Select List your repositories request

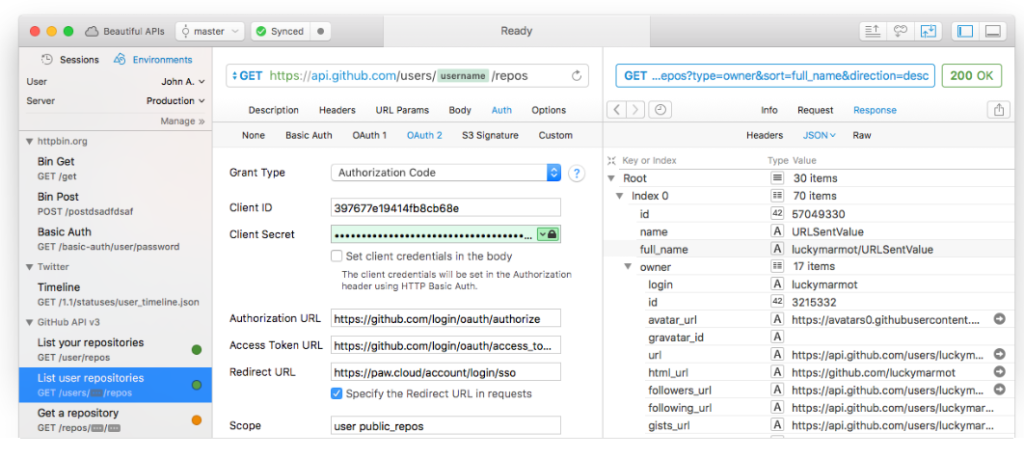[115, 349]
